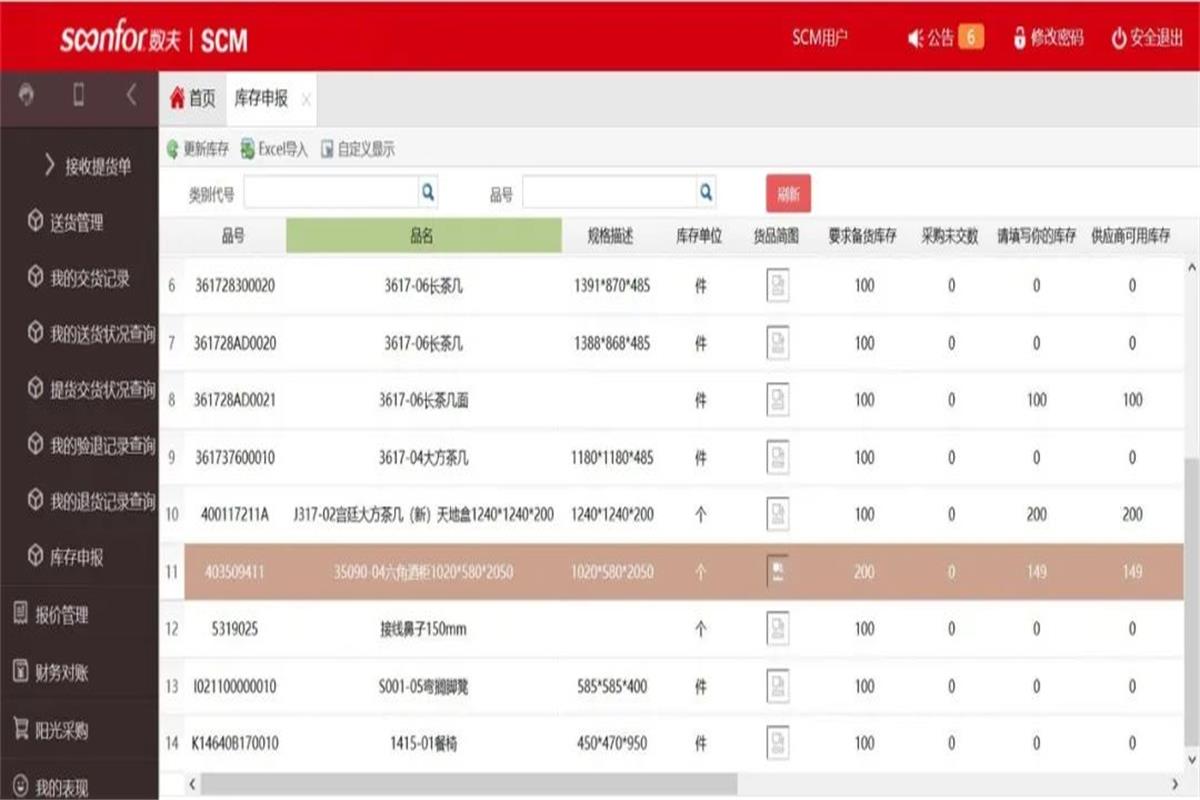Sort by the 品名 column header

pos(423,236)
